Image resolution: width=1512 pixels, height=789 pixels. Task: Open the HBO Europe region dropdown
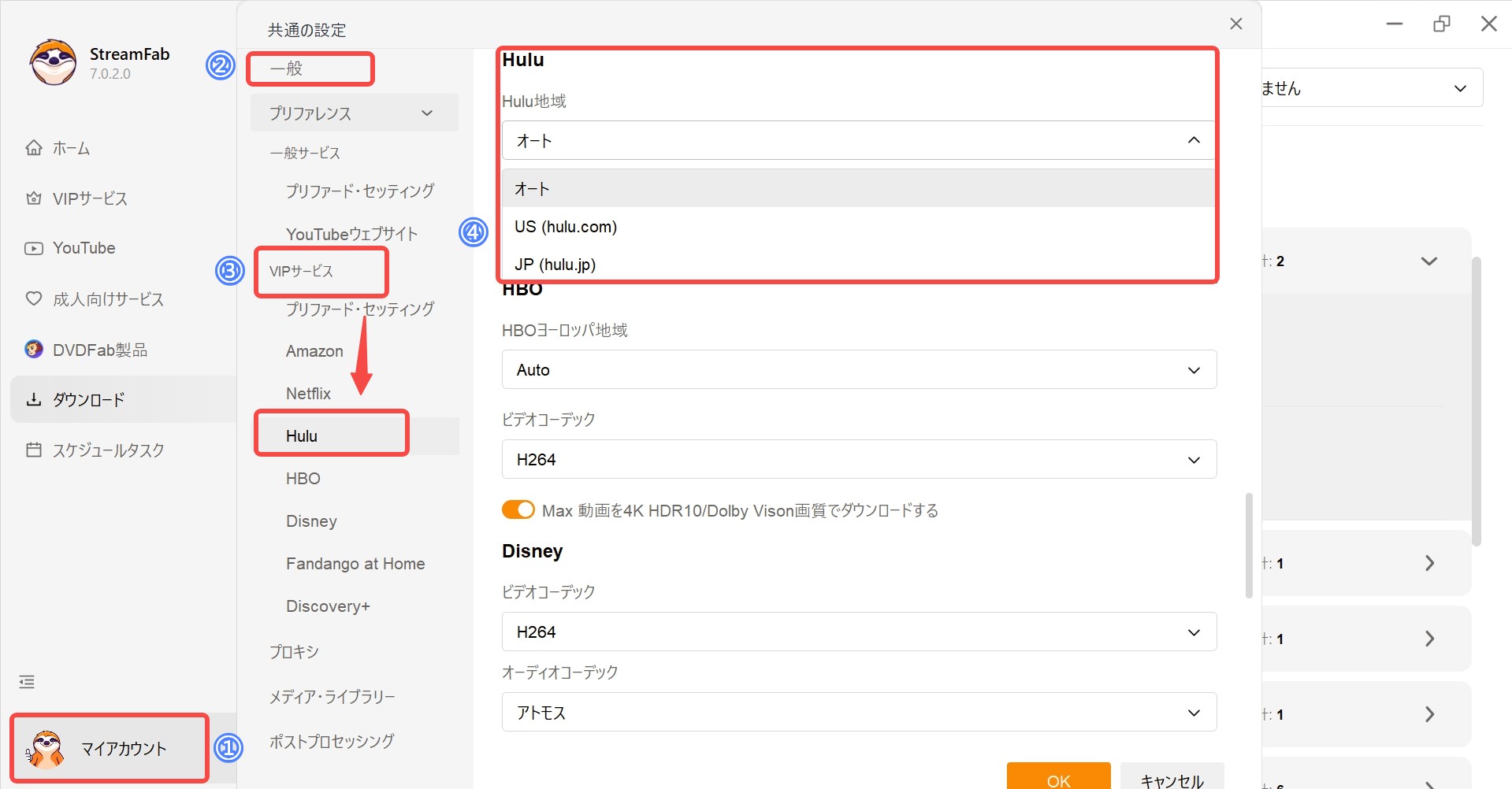pyautogui.click(x=859, y=369)
